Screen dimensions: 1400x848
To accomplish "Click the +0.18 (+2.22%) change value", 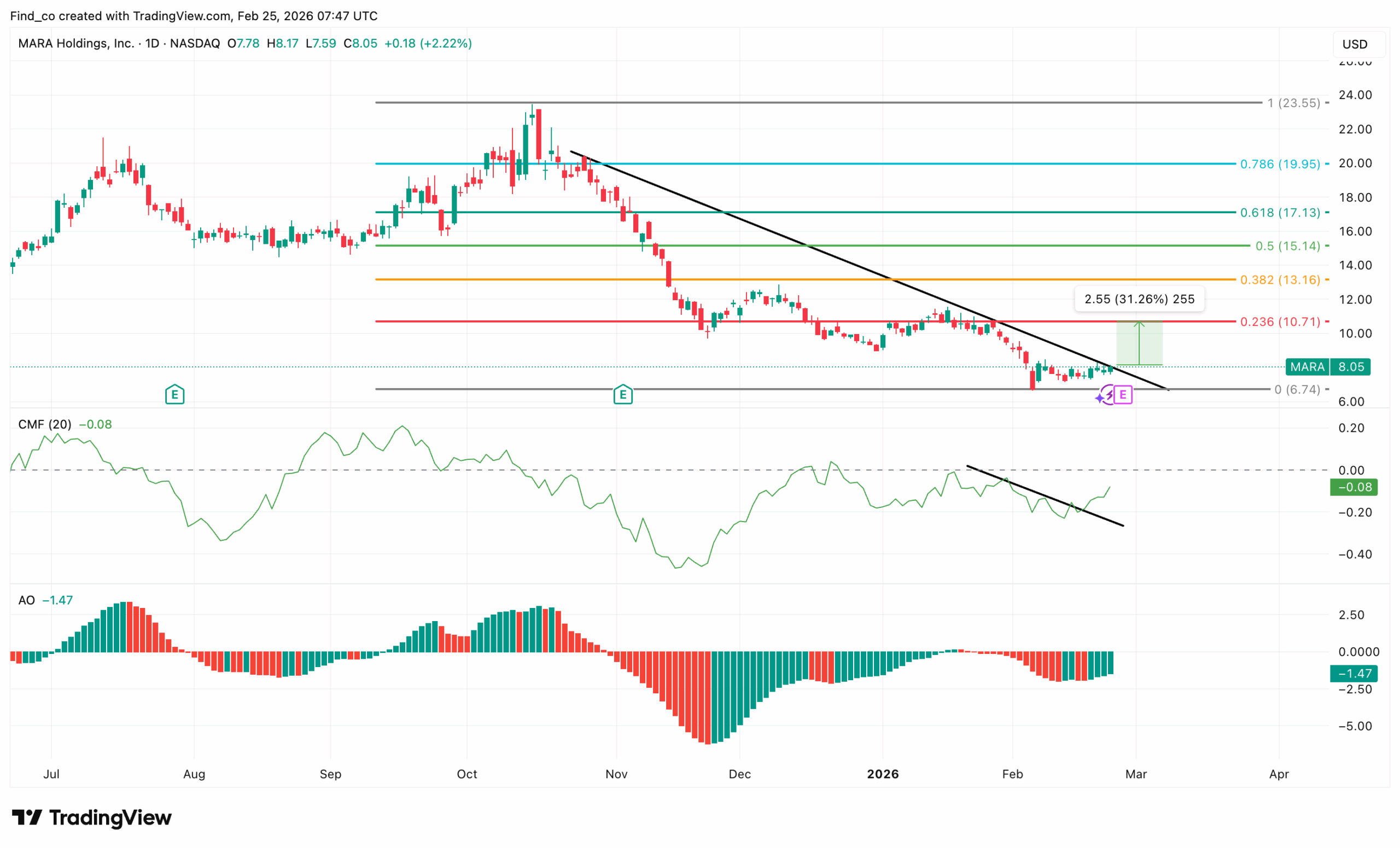I will (428, 44).
